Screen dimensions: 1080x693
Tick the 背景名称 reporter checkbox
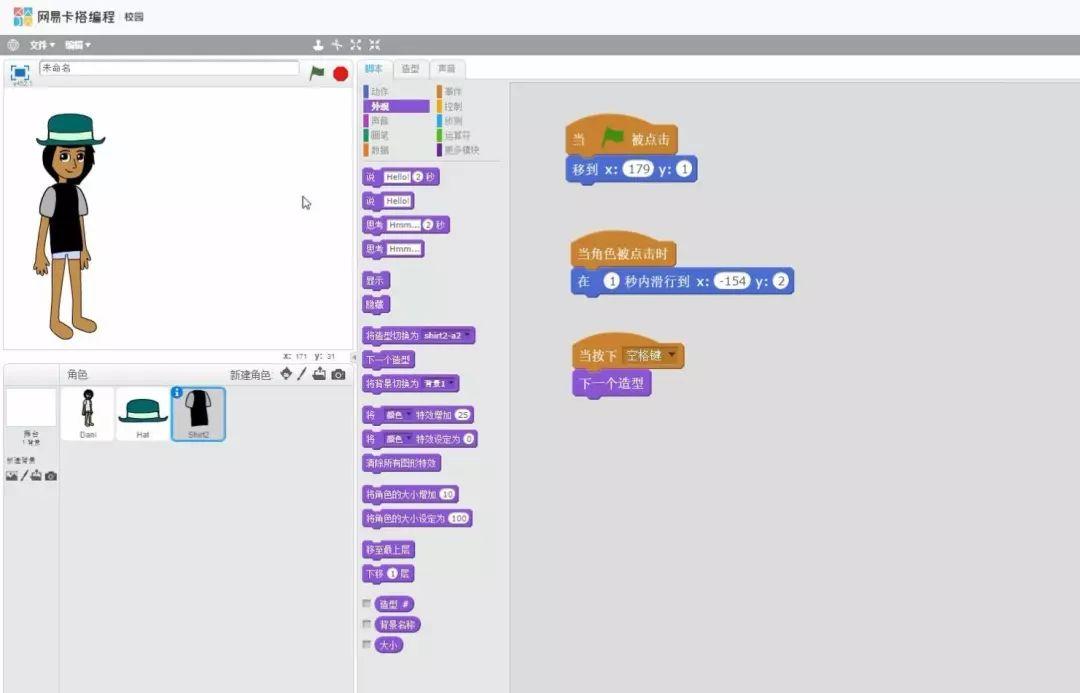367,624
